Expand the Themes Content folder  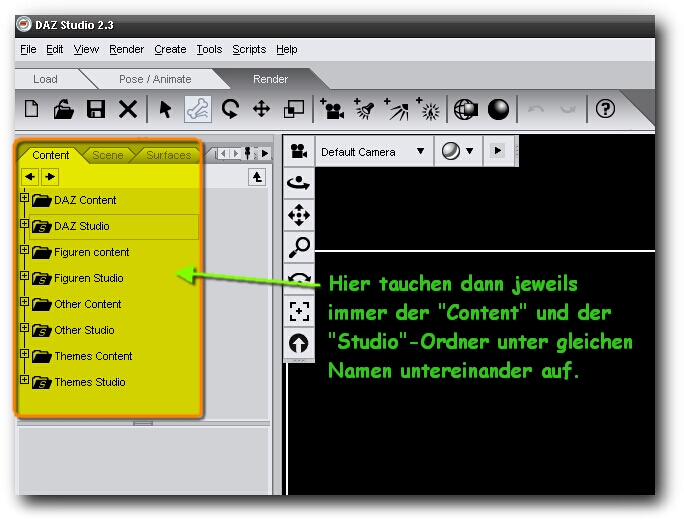(24, 354)
